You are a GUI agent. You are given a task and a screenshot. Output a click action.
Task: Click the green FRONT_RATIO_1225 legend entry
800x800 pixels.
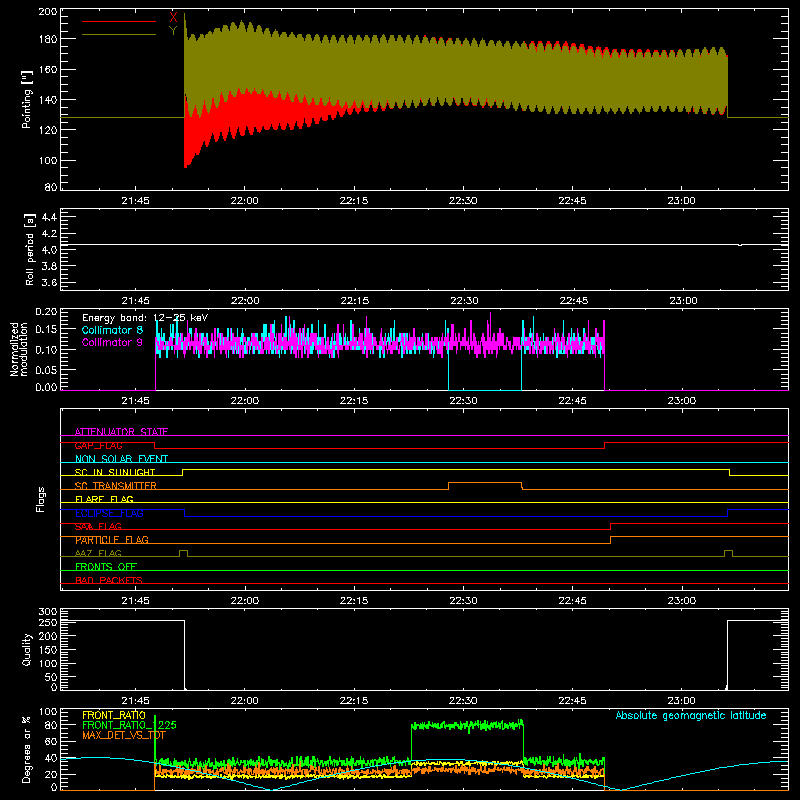tap(129, 725)
